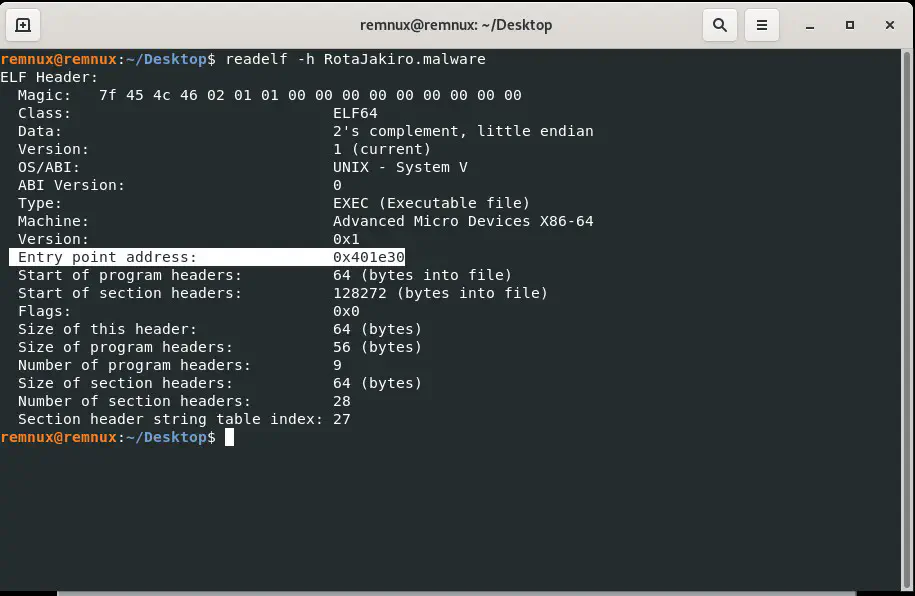Click the 0x401e30 entry point value
915x596 pixels.
[368, 257]
